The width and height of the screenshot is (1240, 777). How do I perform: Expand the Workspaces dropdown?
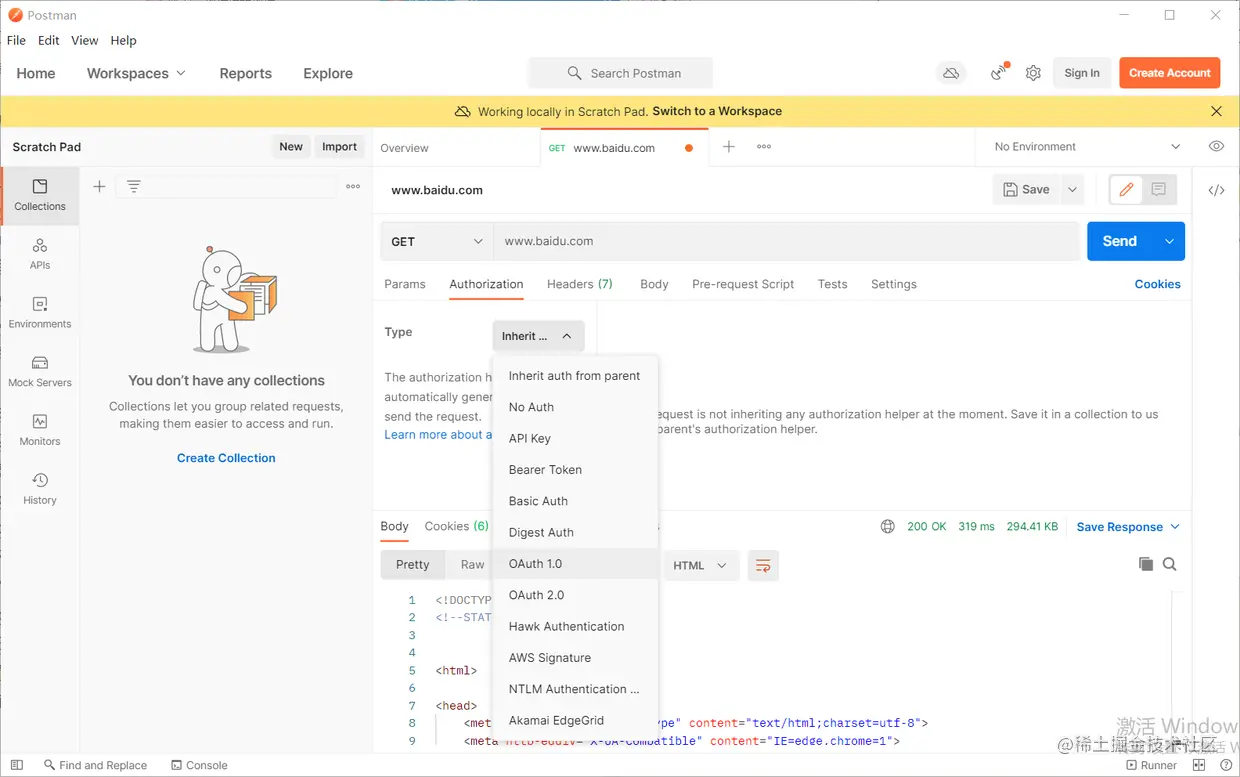(x=136, y=73)
